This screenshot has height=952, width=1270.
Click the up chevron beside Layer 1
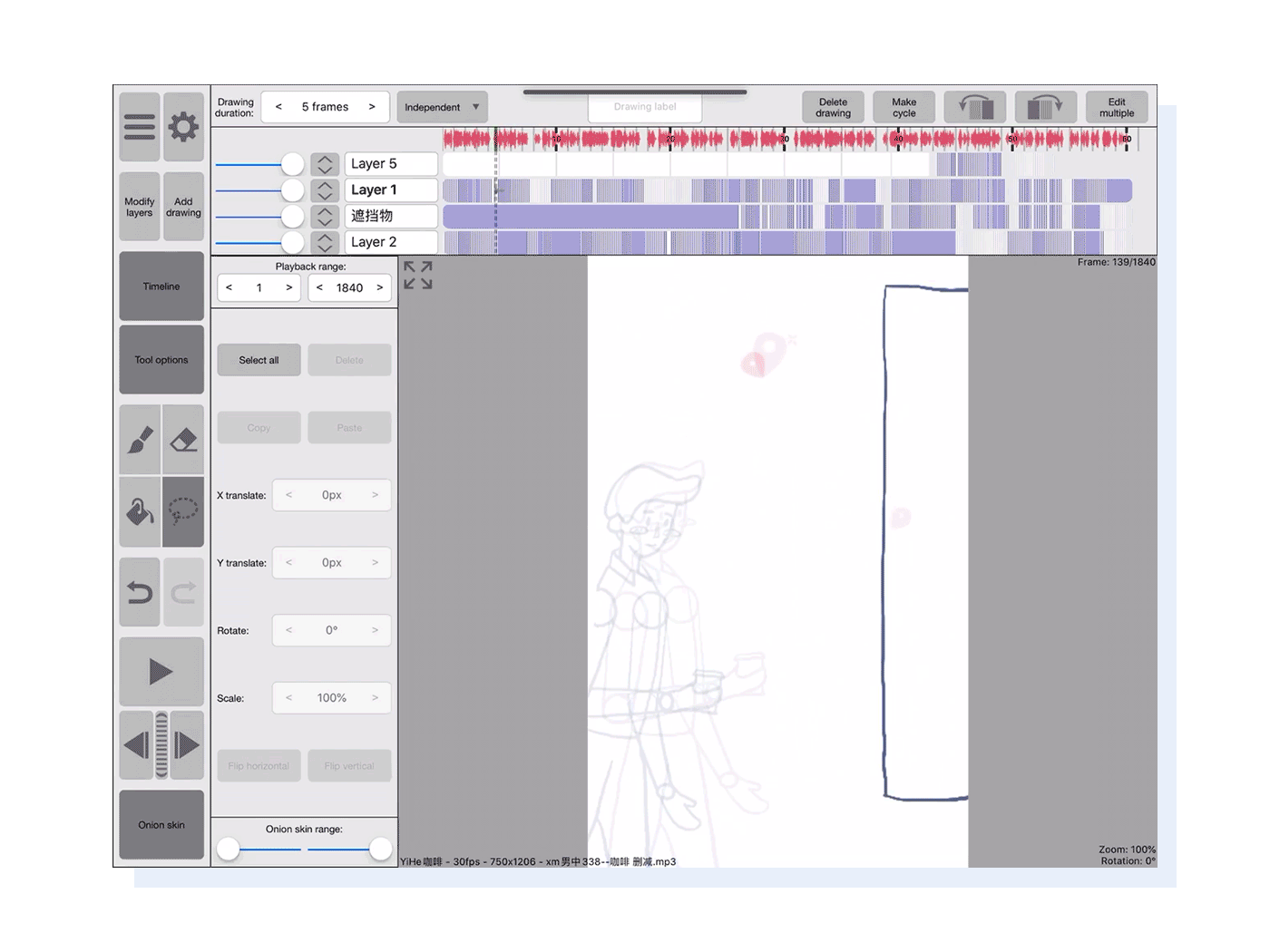(x=325, y=184)
